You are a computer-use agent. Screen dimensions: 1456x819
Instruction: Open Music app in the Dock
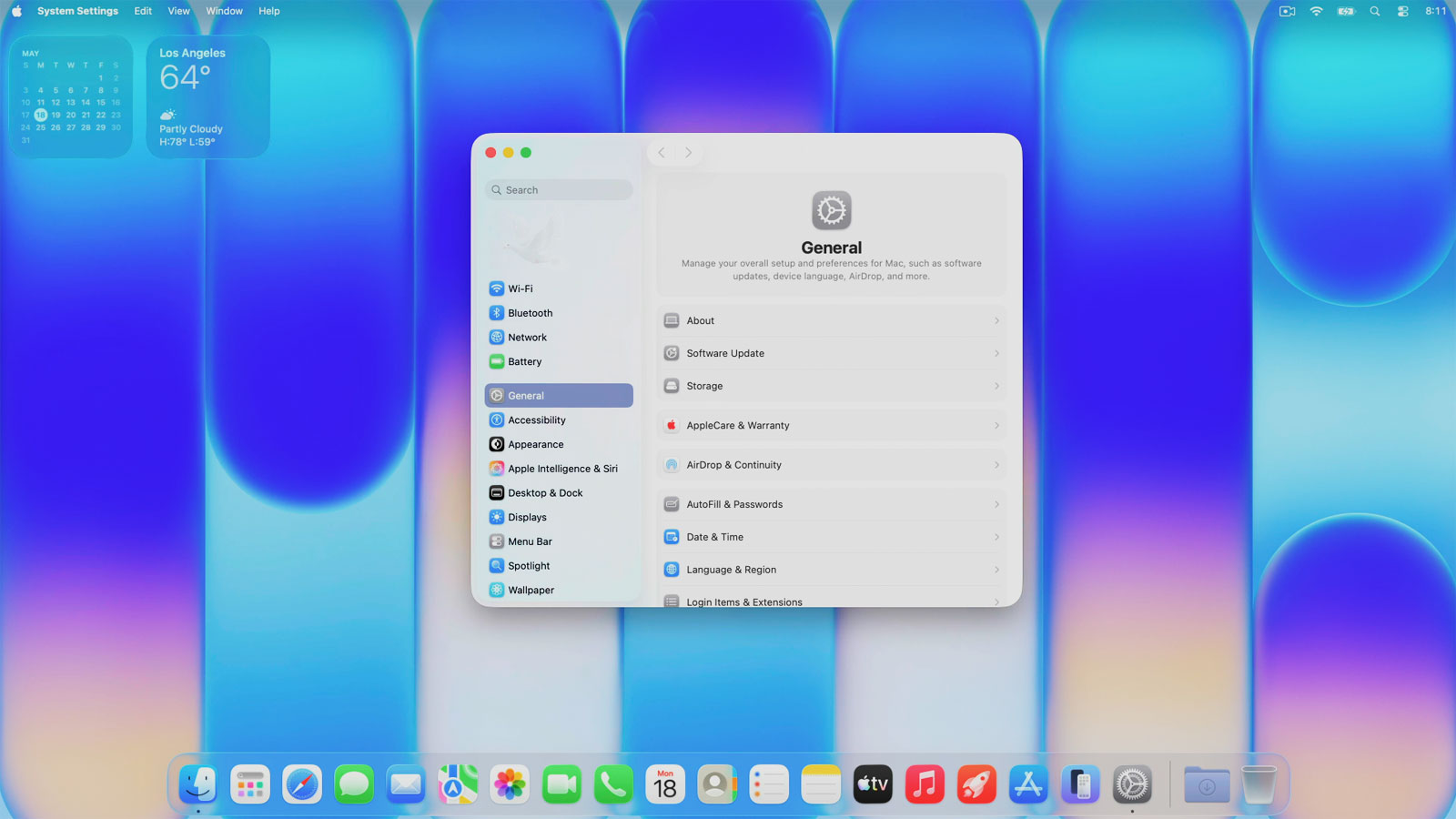tap(925, 784)
